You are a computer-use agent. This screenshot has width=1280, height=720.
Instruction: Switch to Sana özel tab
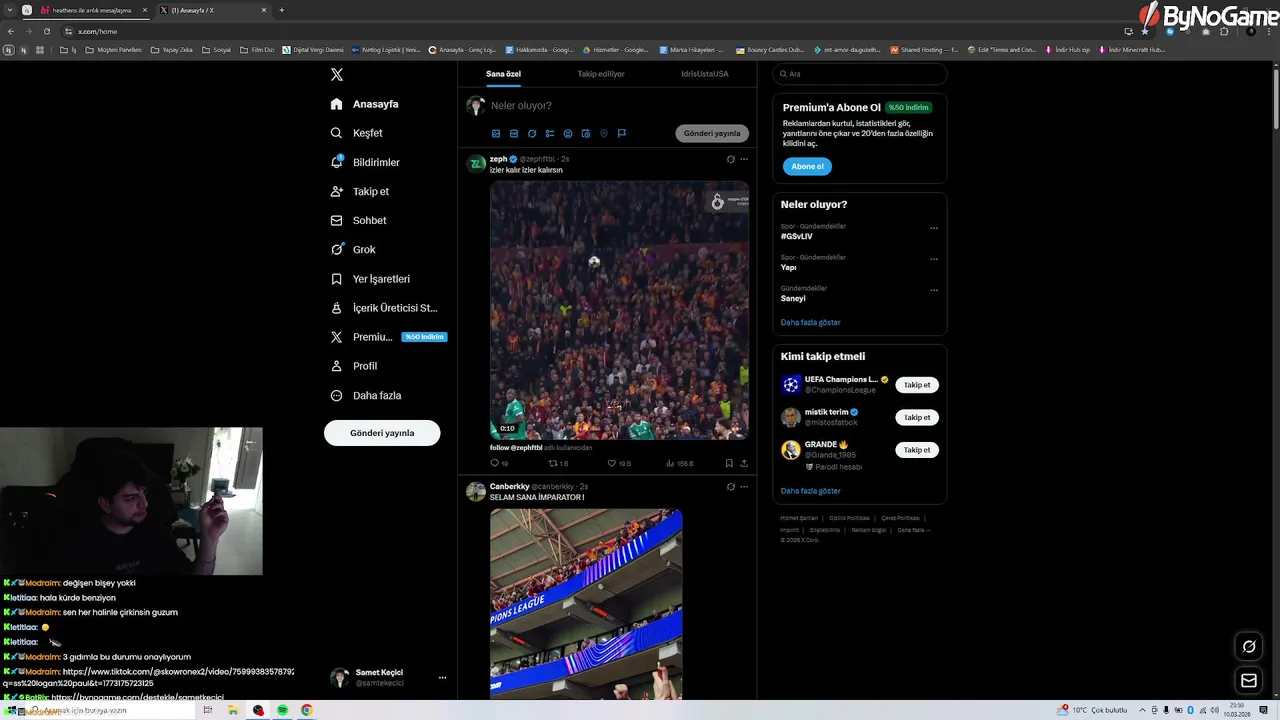pos(503,74)
